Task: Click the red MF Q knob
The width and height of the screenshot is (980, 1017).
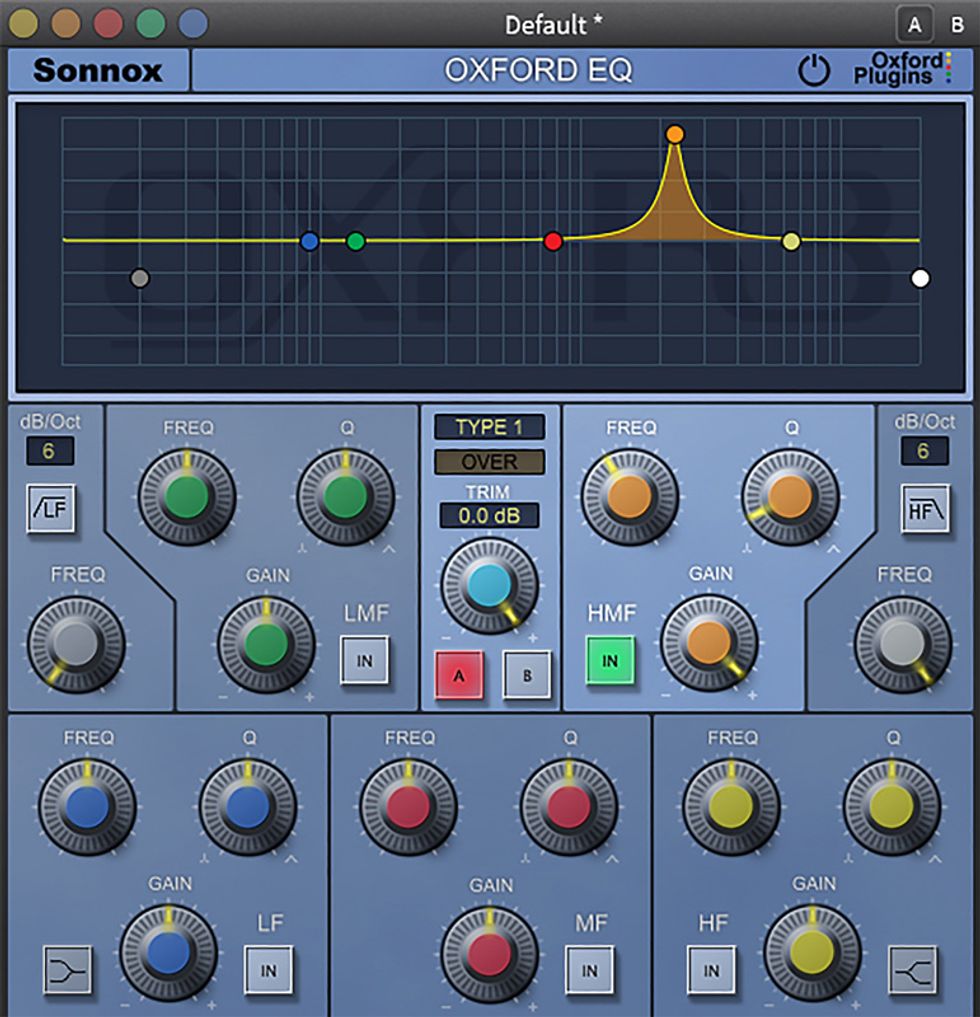Action: [569, 807]
